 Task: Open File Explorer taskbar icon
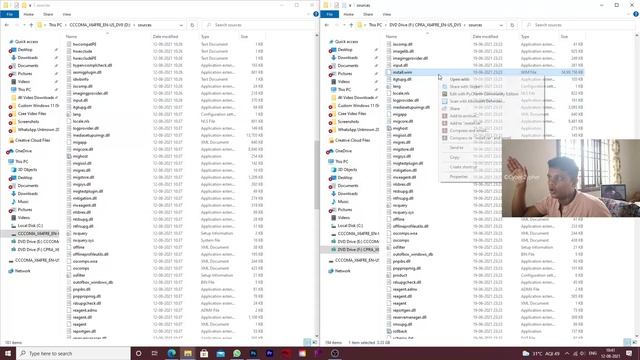(188, 353)
